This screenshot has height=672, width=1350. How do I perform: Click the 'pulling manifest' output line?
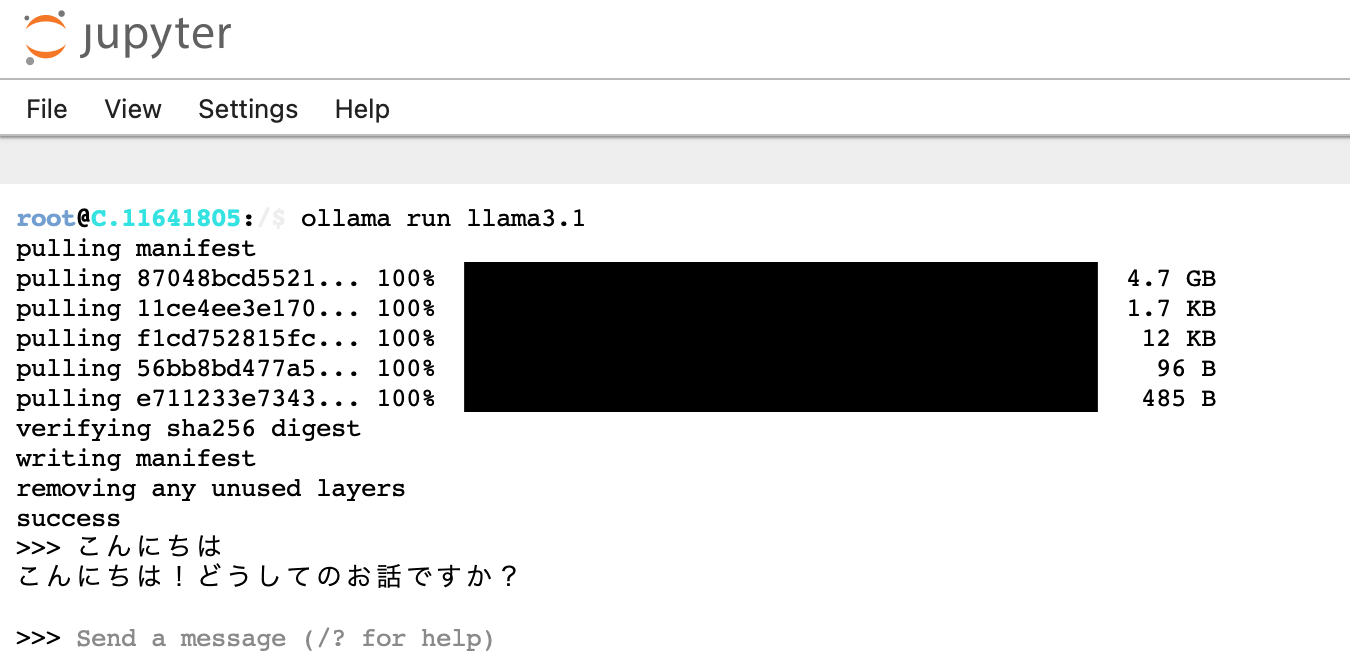136,248
